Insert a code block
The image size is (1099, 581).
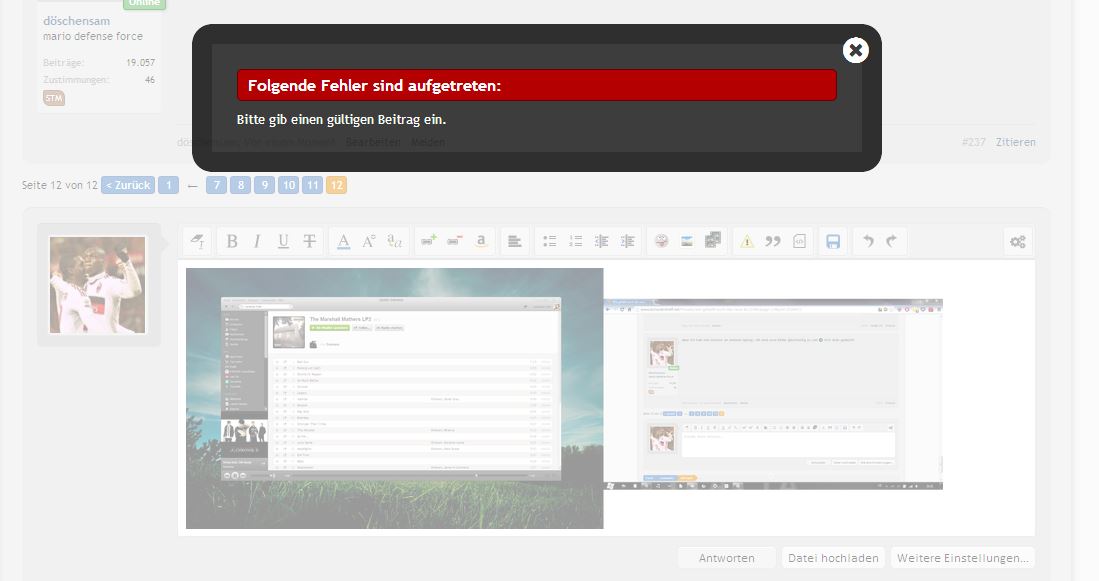pos(799,241)
